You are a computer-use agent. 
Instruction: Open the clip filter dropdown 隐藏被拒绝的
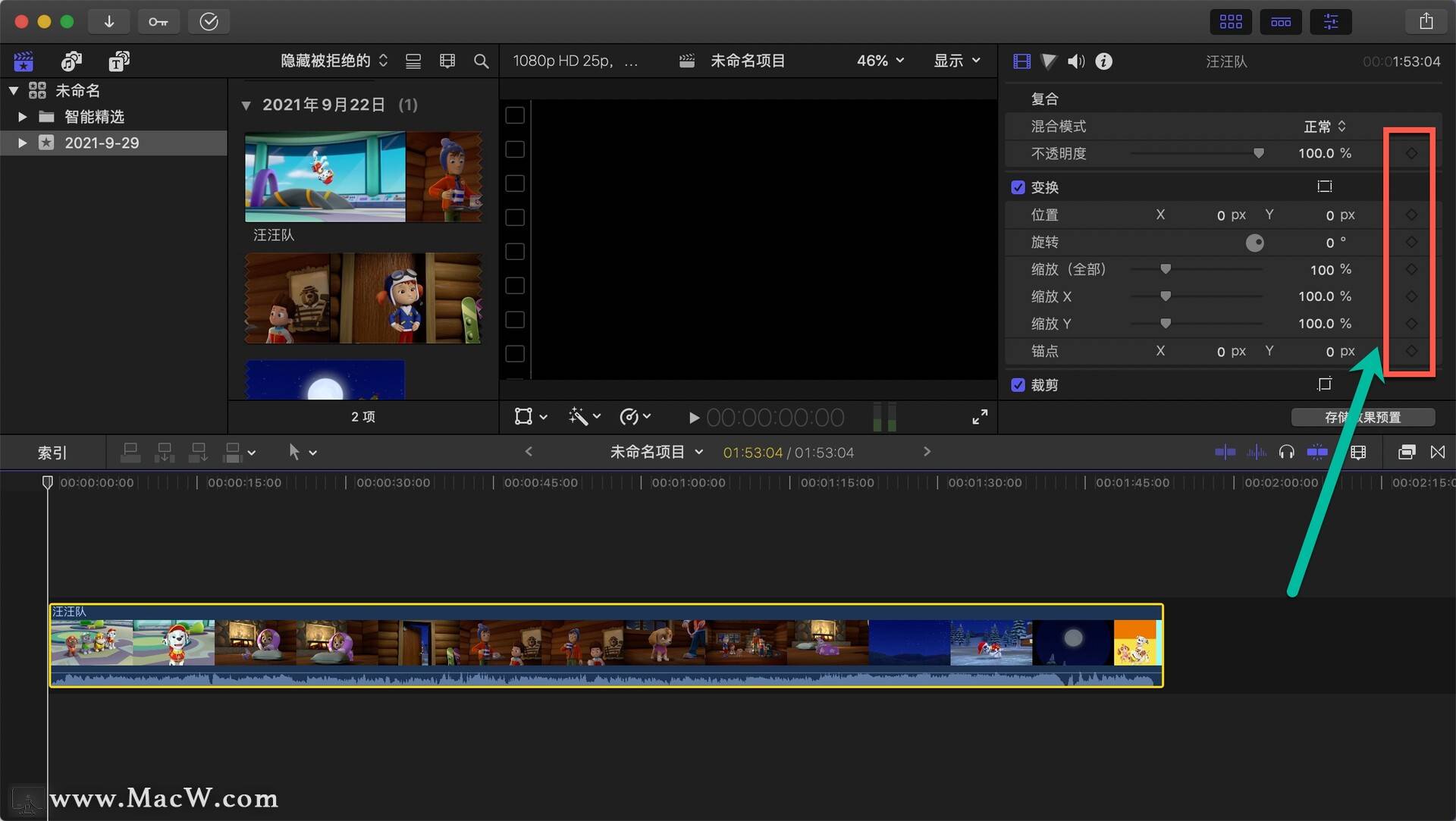[334, 61]
